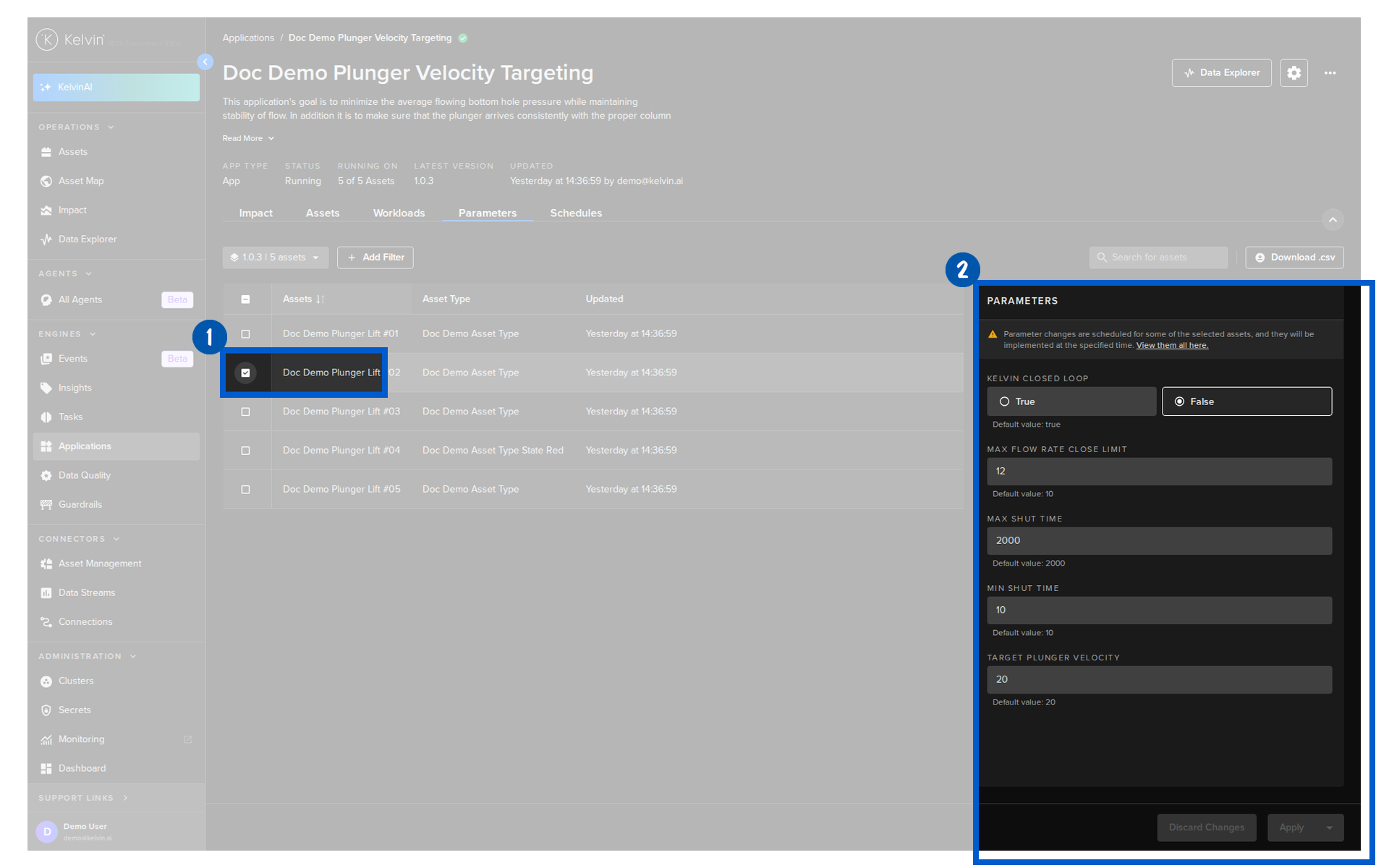Edit Max Flow Rate Close Limit field
Image resolution: width=1389 pixels, height=868 pixels.
pyautogui.click(x=1159, y=472)
